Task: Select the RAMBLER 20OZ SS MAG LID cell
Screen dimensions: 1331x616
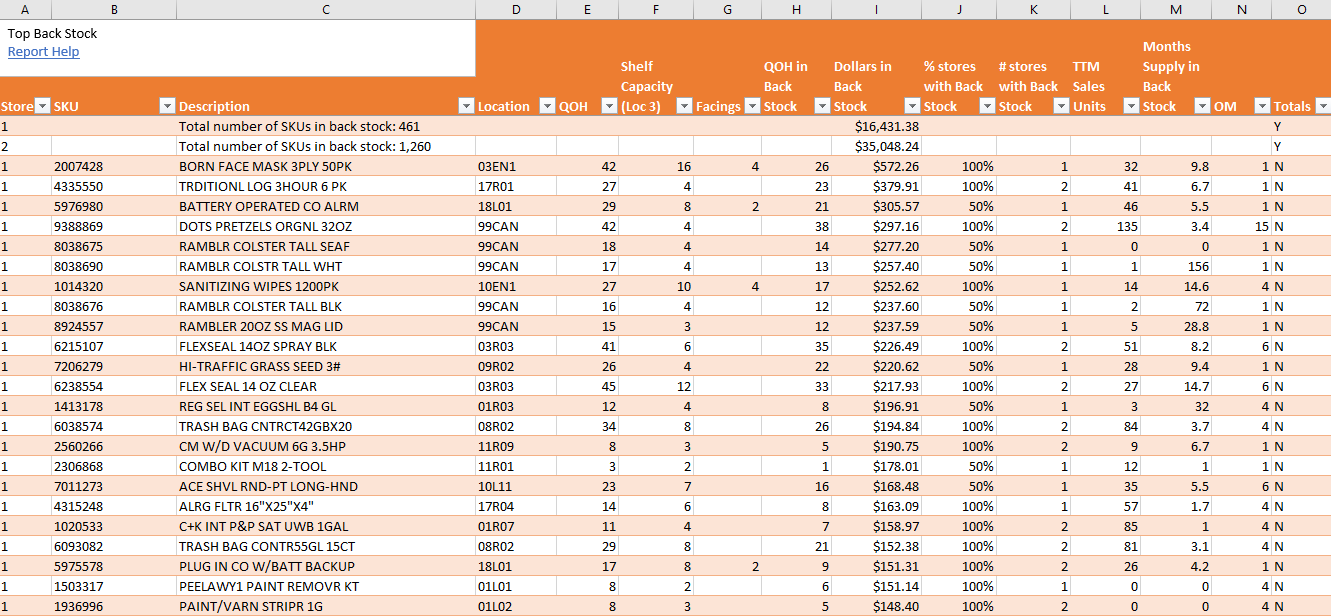Action: (x=326, y=326)
